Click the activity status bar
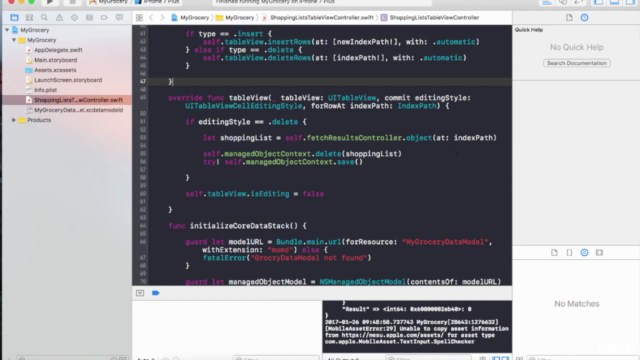 [322, 2]
